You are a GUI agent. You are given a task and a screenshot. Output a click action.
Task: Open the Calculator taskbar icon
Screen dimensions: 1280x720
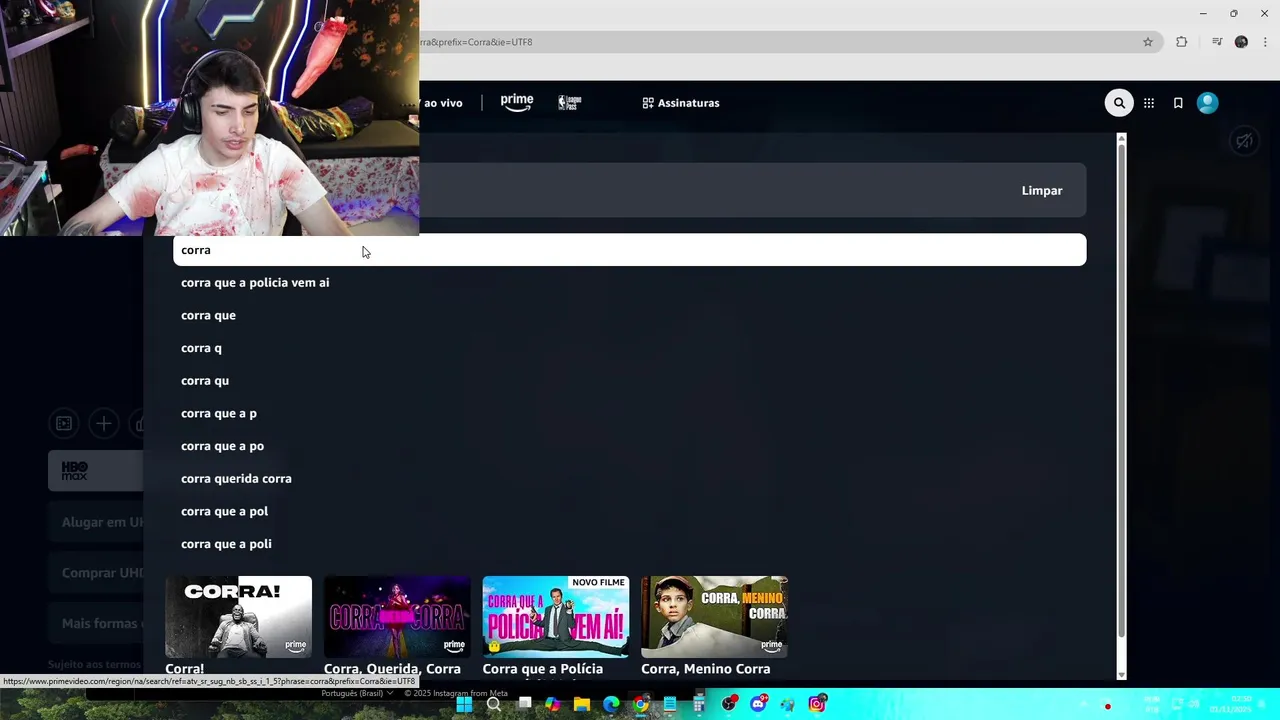pos(699,704)
